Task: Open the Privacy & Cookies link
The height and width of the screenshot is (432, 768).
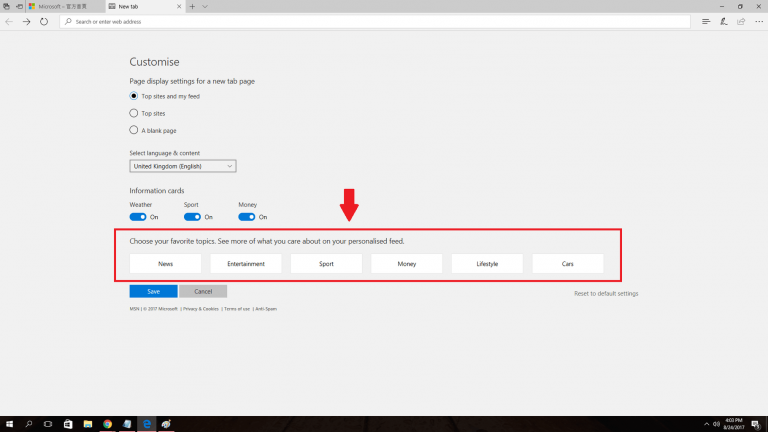Action: (201, 309)
